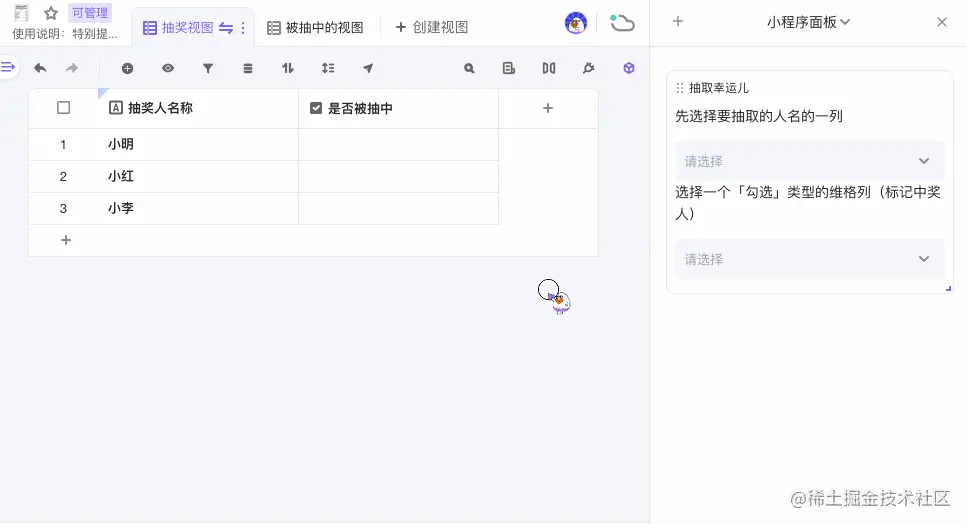Click 创建视图 to add view
This screenshot has width=967, height=524.
(x=432, y=28)
